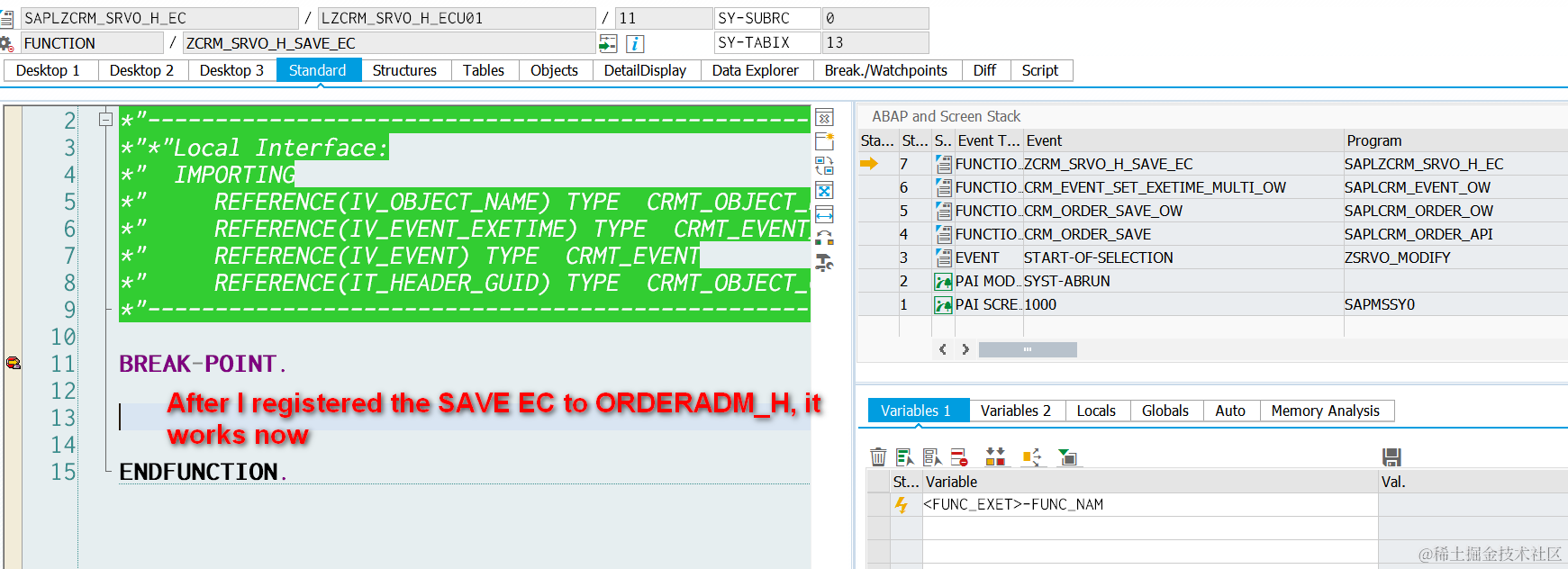The height and width of the screenshot is (569, 1568).
Task: Select the Variables 1 tab
Action: coord(917,411)
